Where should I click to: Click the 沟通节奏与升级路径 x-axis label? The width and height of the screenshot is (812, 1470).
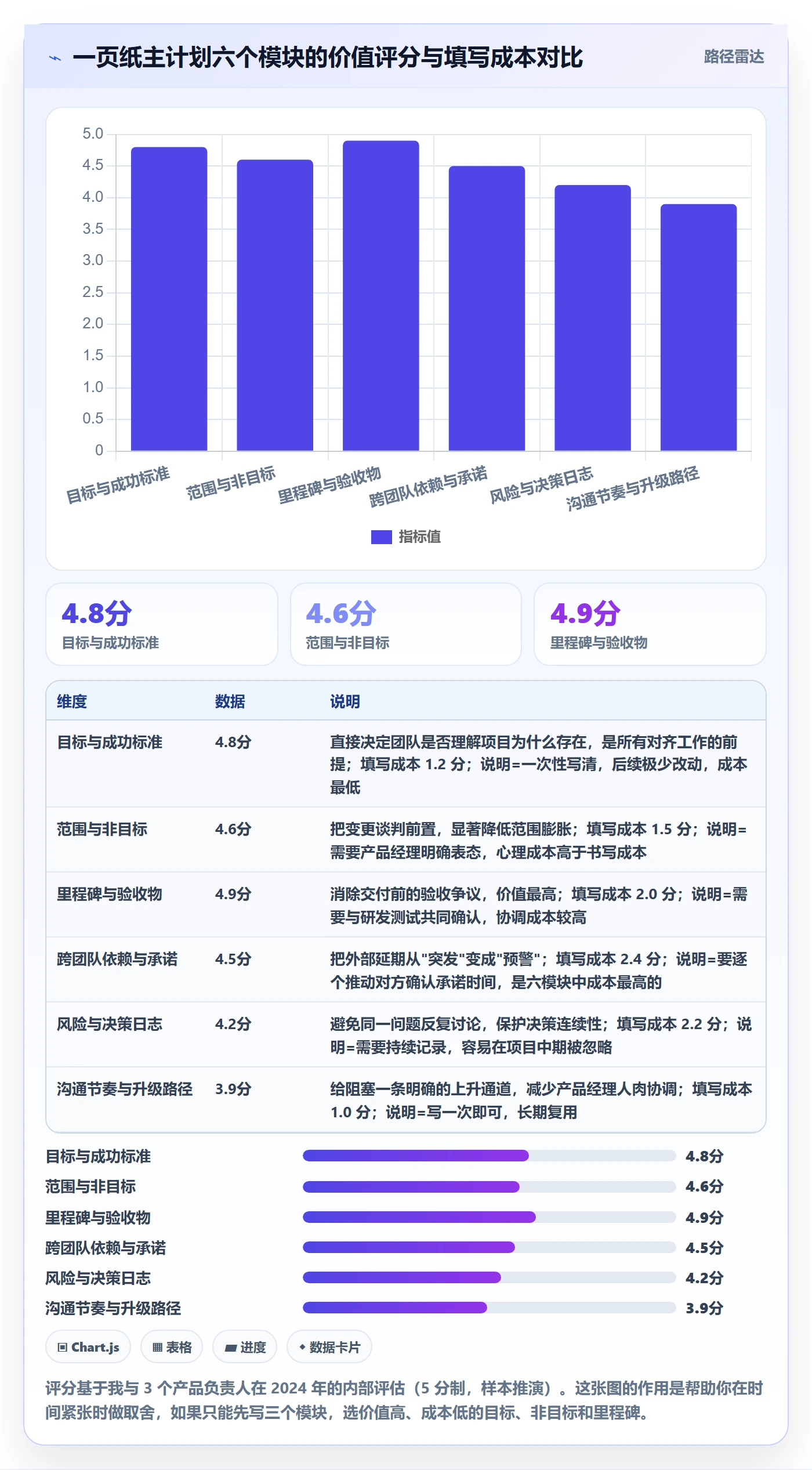coord(633,488)
